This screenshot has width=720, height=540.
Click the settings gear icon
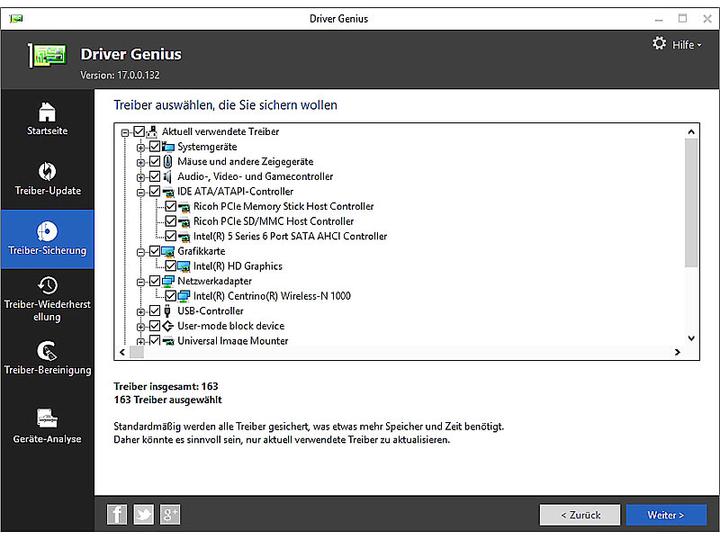tap(659, 44)
